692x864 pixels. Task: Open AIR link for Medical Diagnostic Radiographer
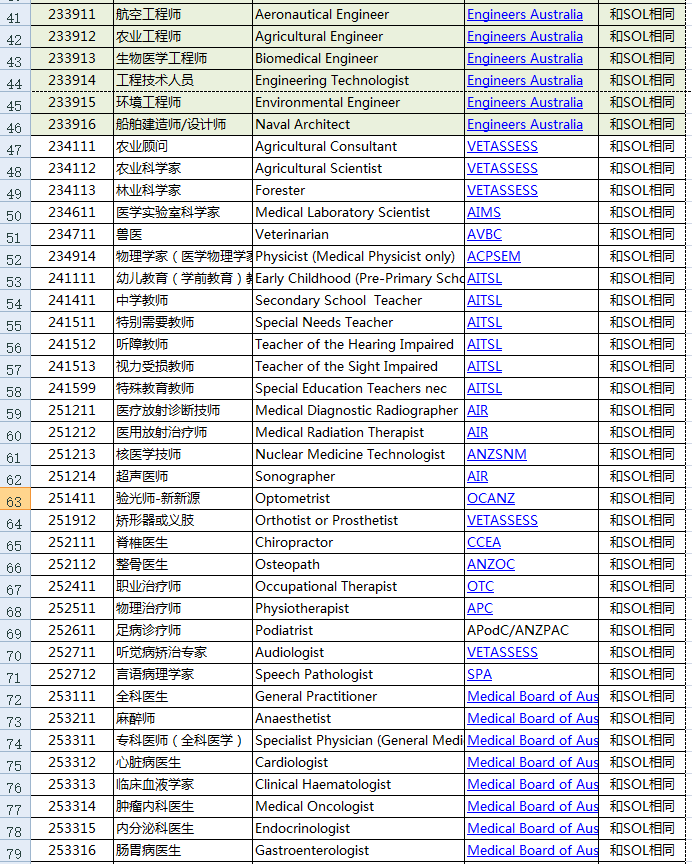click(x=478, y=411)
